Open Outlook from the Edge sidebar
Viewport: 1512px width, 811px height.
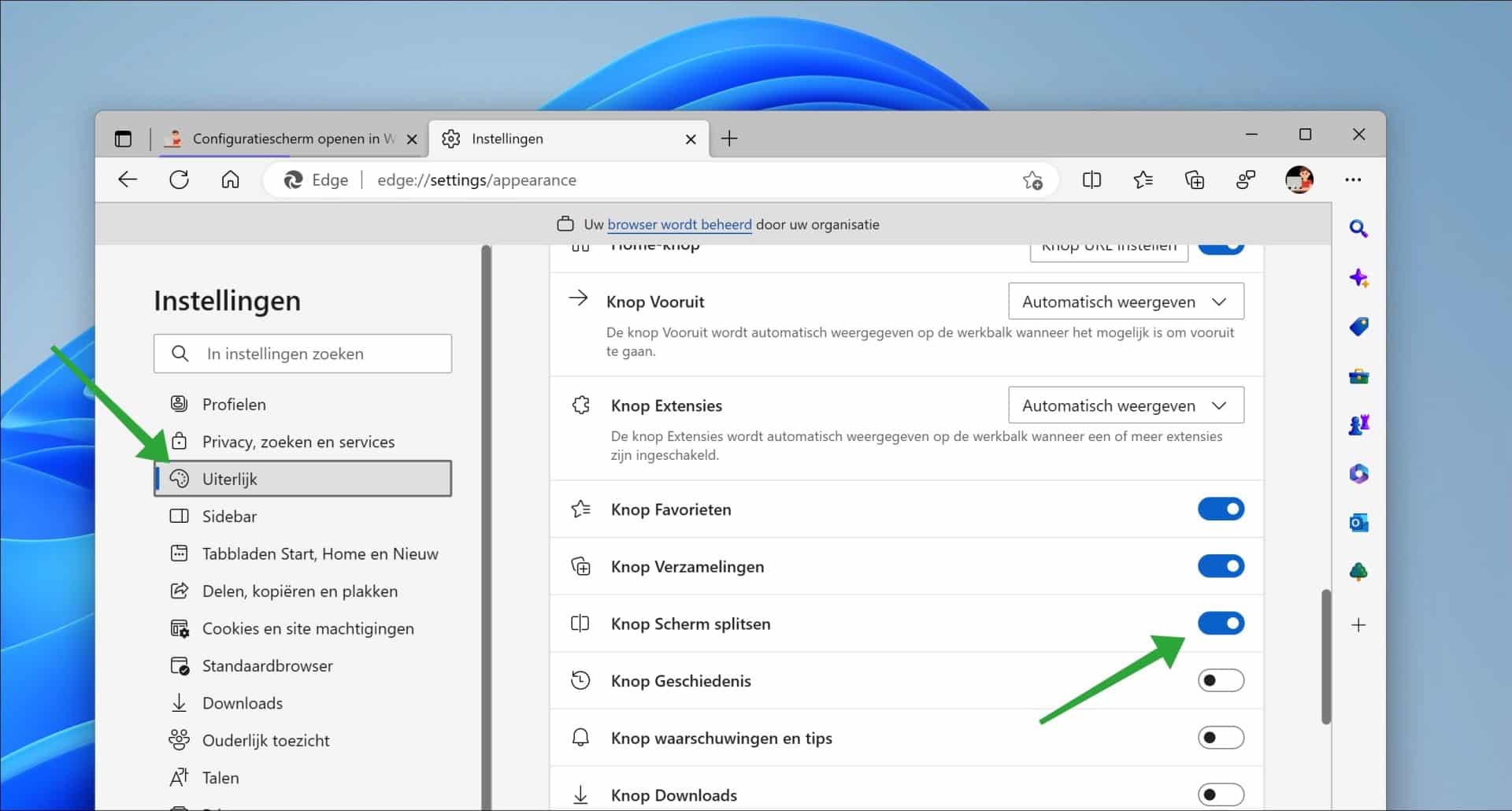click(x=1358, y=522)
